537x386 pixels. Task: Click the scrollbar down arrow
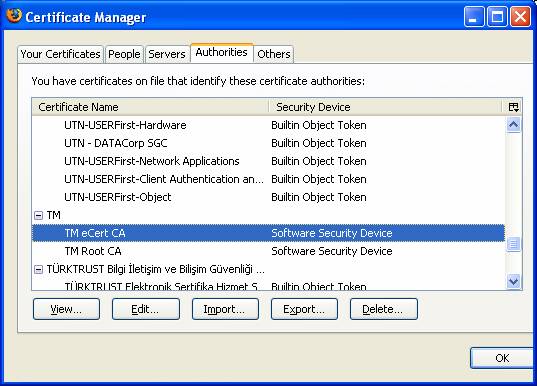[513, 282]
